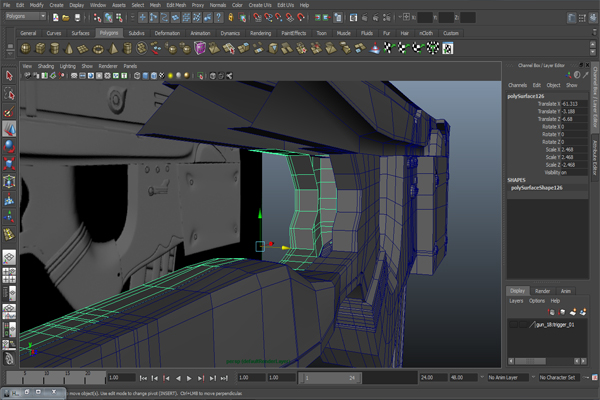
Task: Select the Soft Modification tool
Action: [9, 199]
